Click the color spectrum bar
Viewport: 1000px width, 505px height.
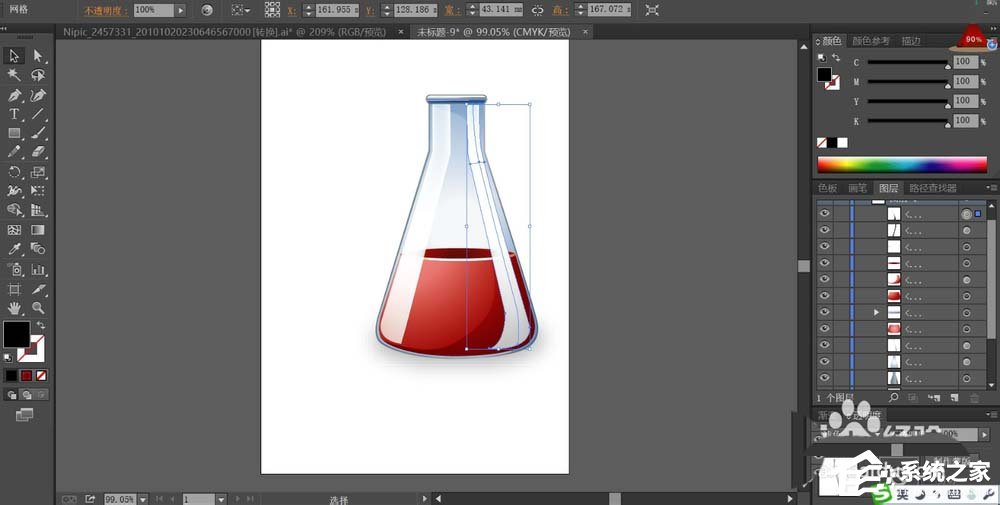coord(902,165)
